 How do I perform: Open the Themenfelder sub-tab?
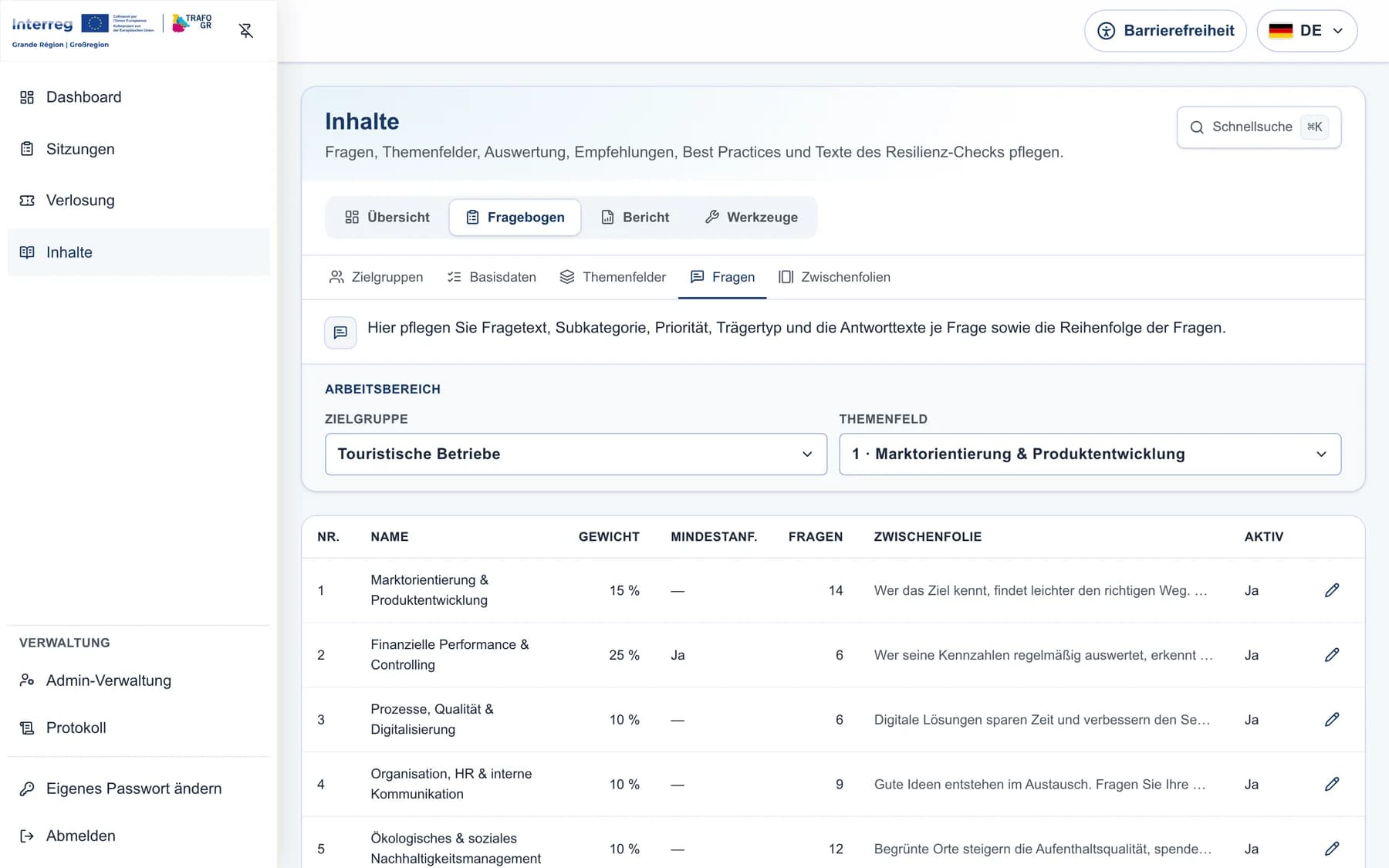pyautogui.click(x=613, y=277)
